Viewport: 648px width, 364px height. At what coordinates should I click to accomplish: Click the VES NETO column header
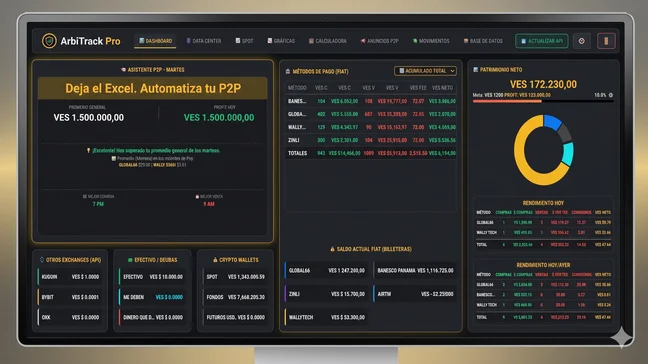[442, 88]
